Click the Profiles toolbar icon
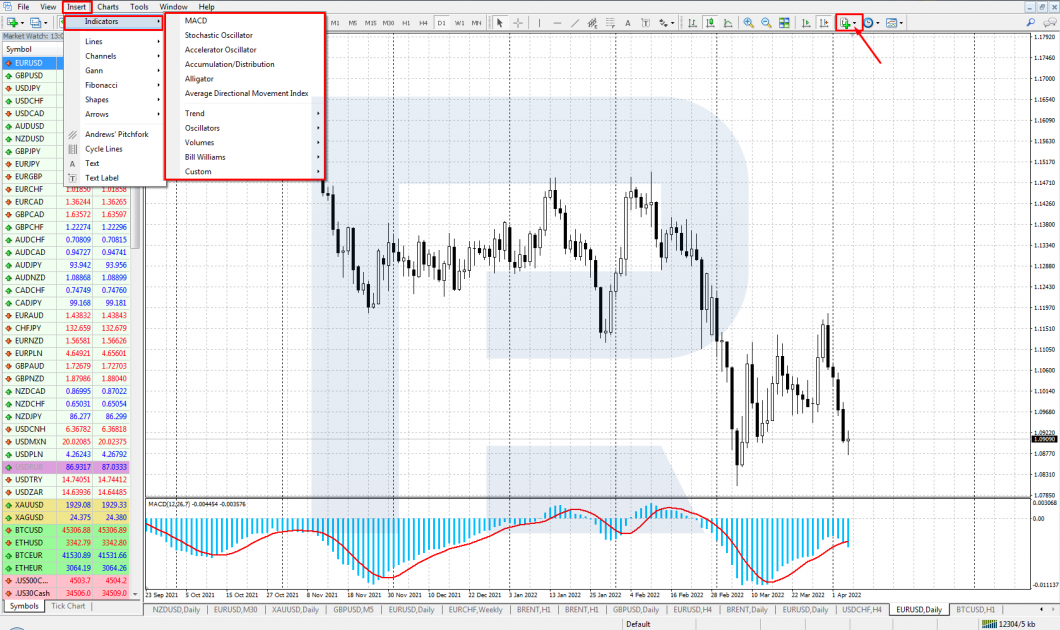Viewport: 1060px width, 630px height. (35, 23)
